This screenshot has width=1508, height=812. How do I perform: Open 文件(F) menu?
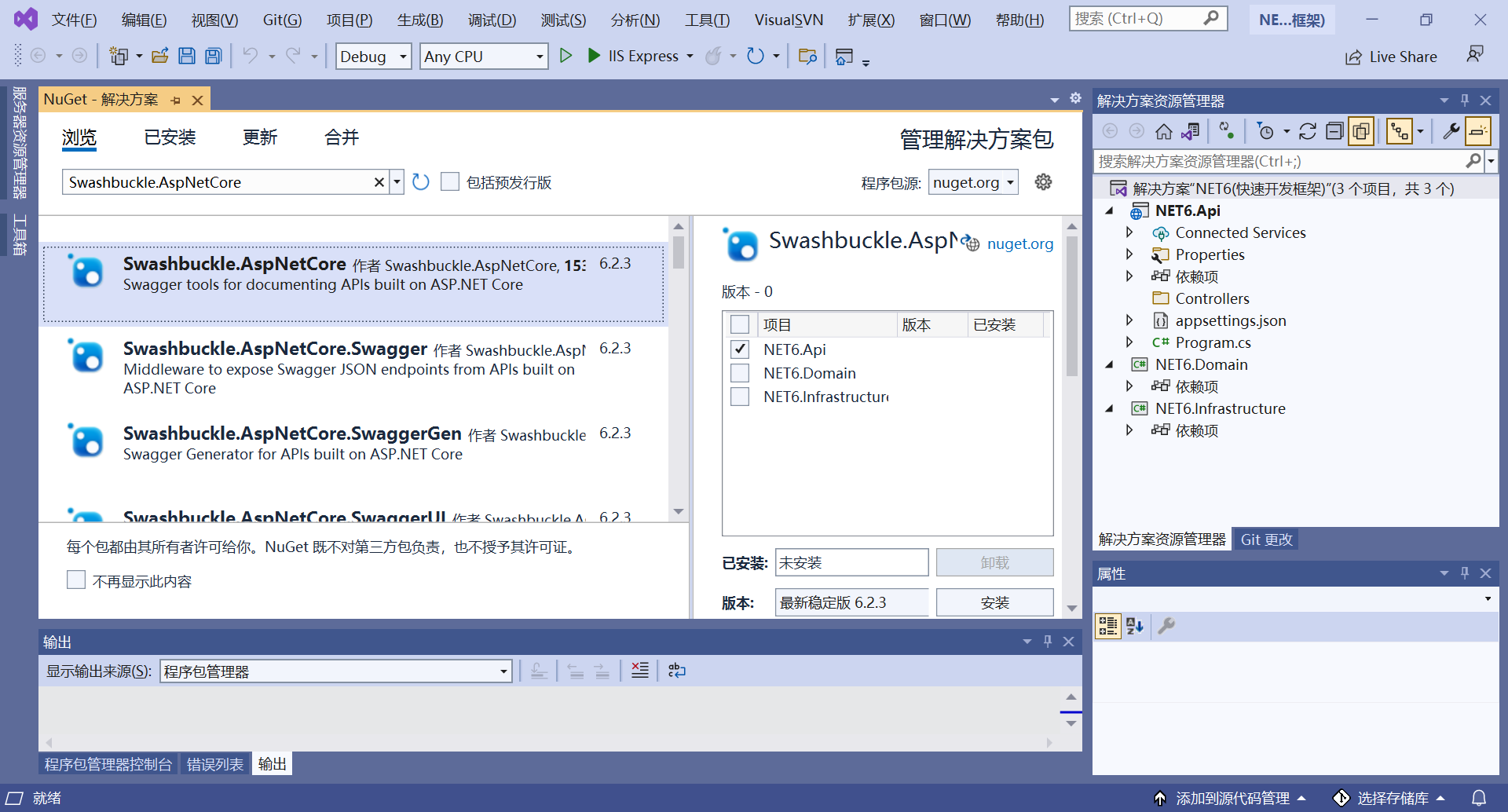pos(74,20)
